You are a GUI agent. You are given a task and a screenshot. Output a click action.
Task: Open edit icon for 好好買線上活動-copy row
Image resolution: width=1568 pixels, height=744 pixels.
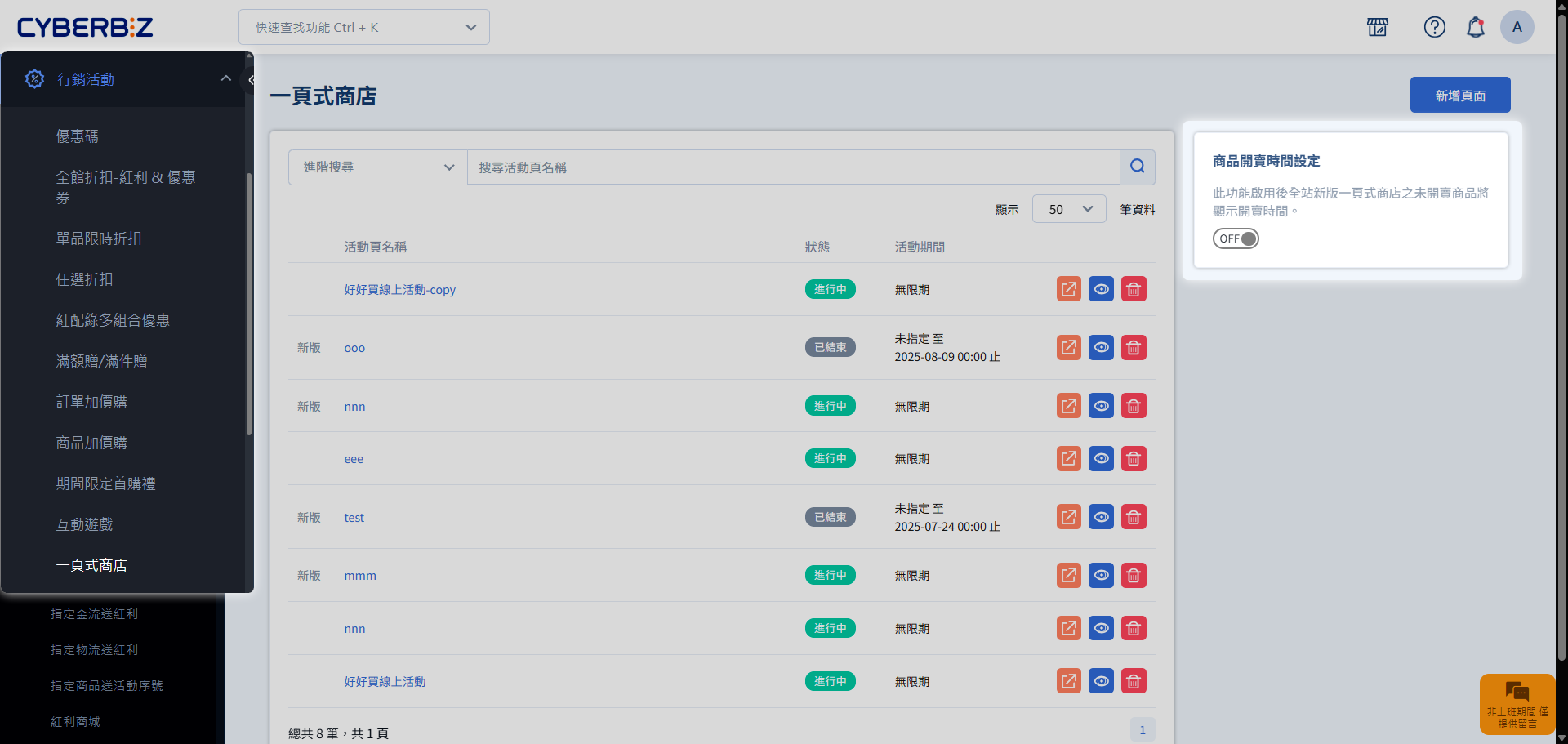tap(1068, 289)
